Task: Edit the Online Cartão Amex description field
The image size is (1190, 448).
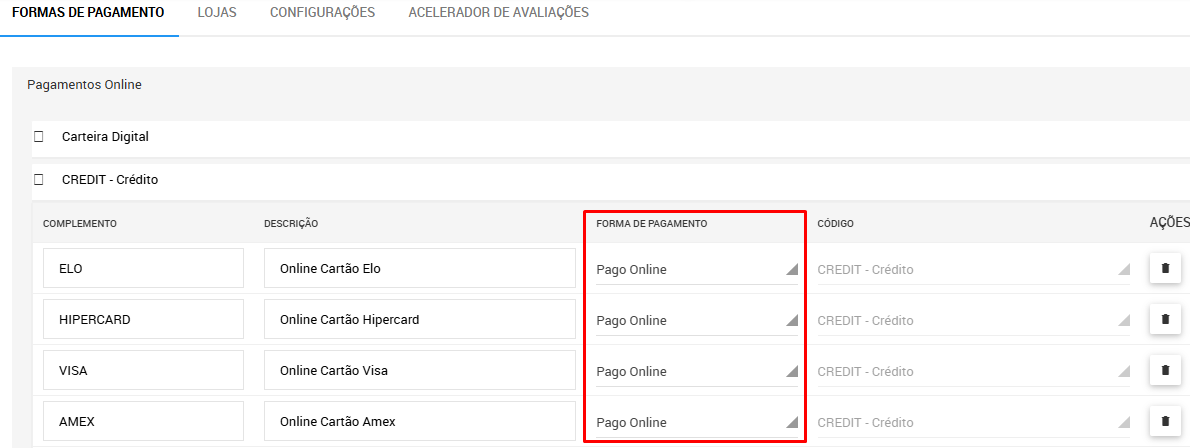Action: coord(420,421)
